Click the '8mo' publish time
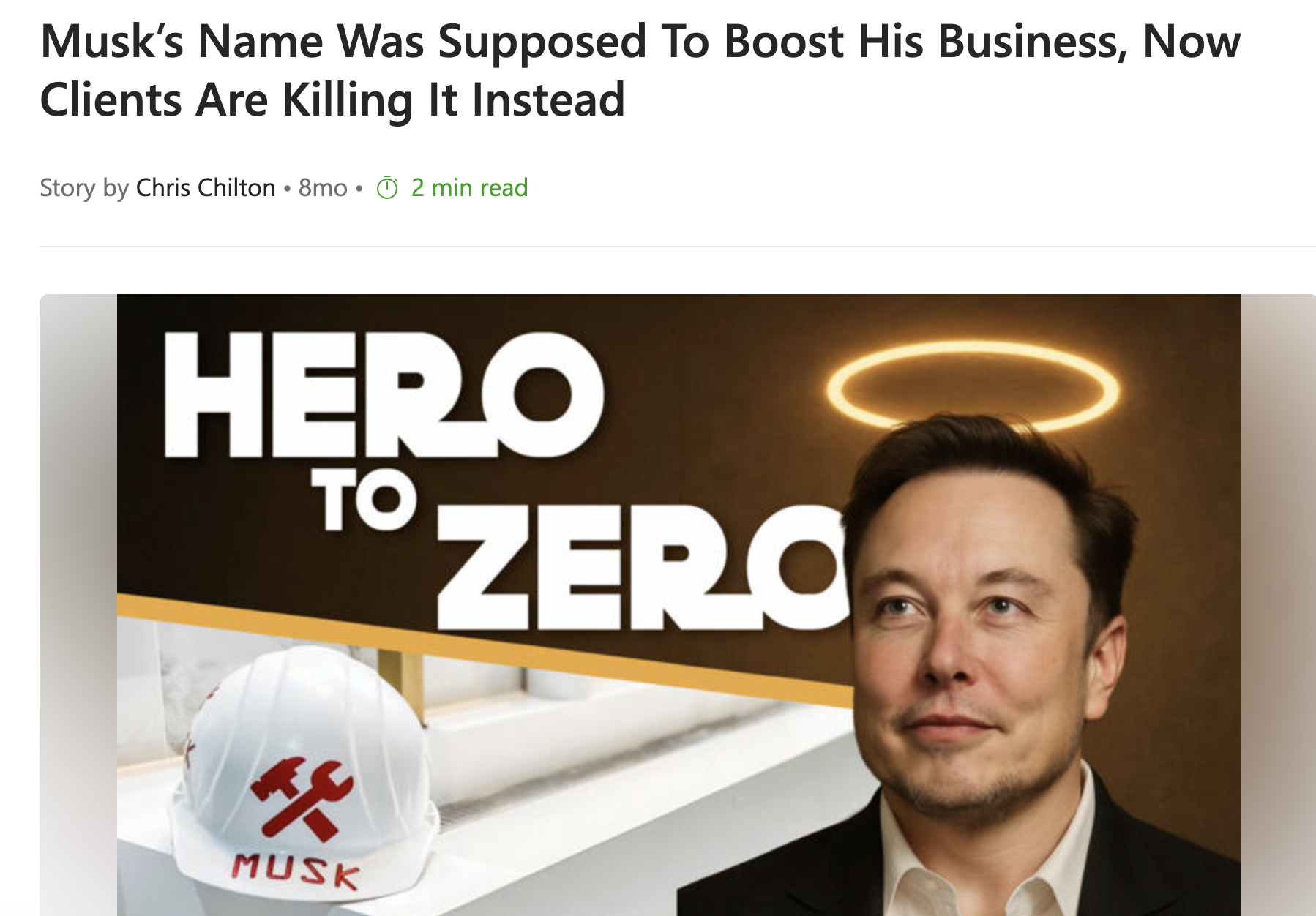Viewport: 1316px width, 916px height. click(323, 188)
